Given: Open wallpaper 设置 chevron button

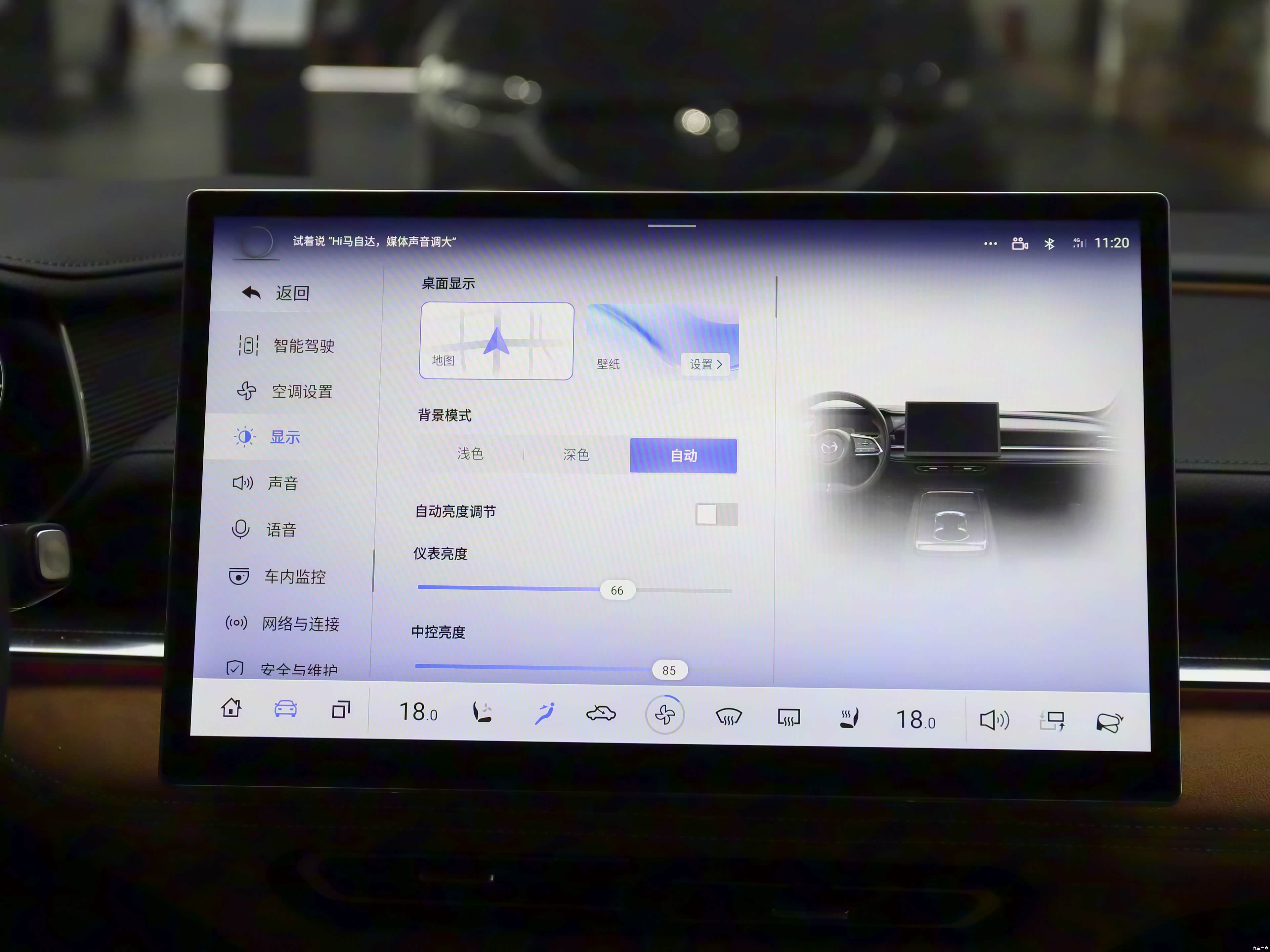Looking at the screenshot, I should (x=706, y=364).
